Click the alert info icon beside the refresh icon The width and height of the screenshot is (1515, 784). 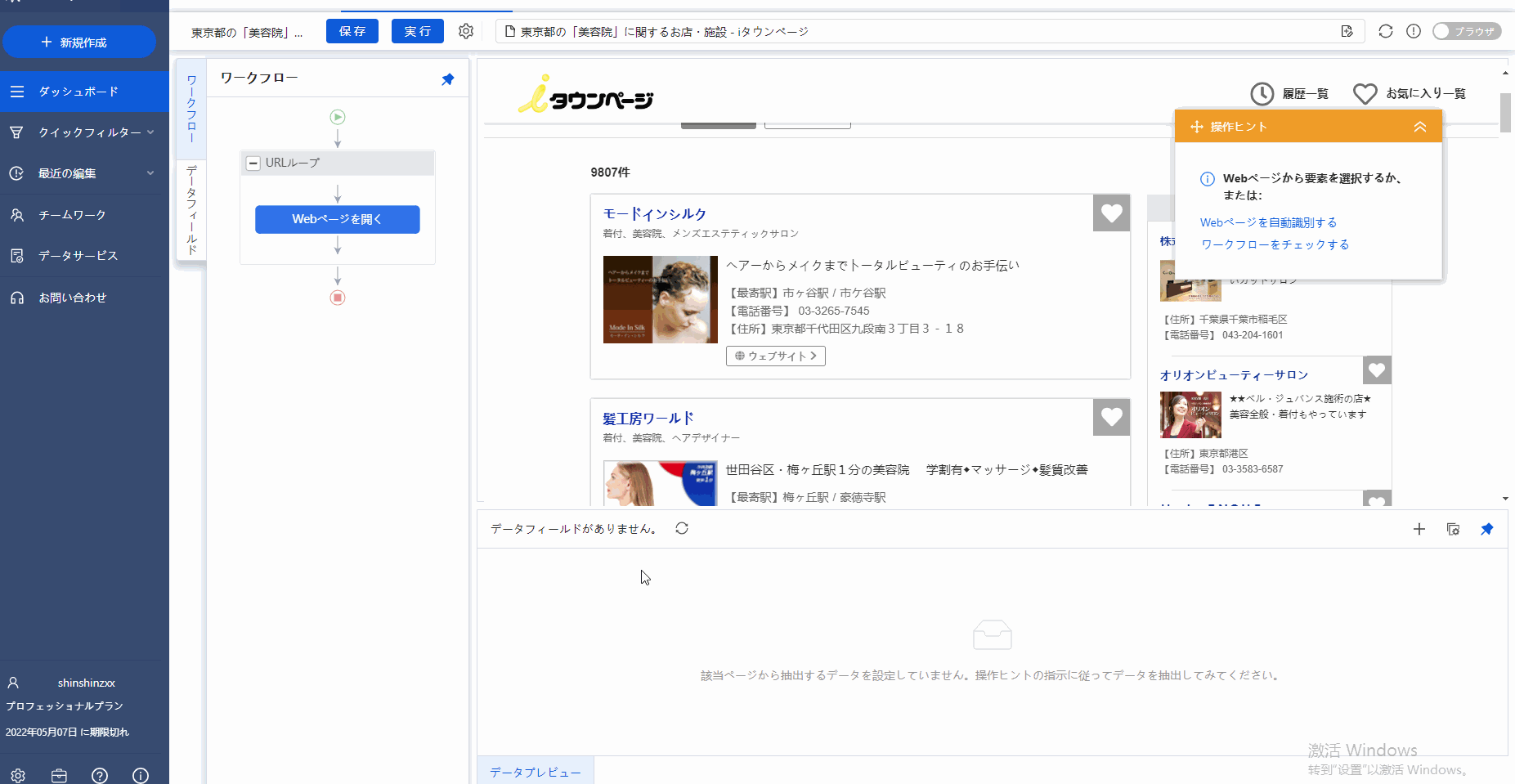click(x=1414, y=31)
